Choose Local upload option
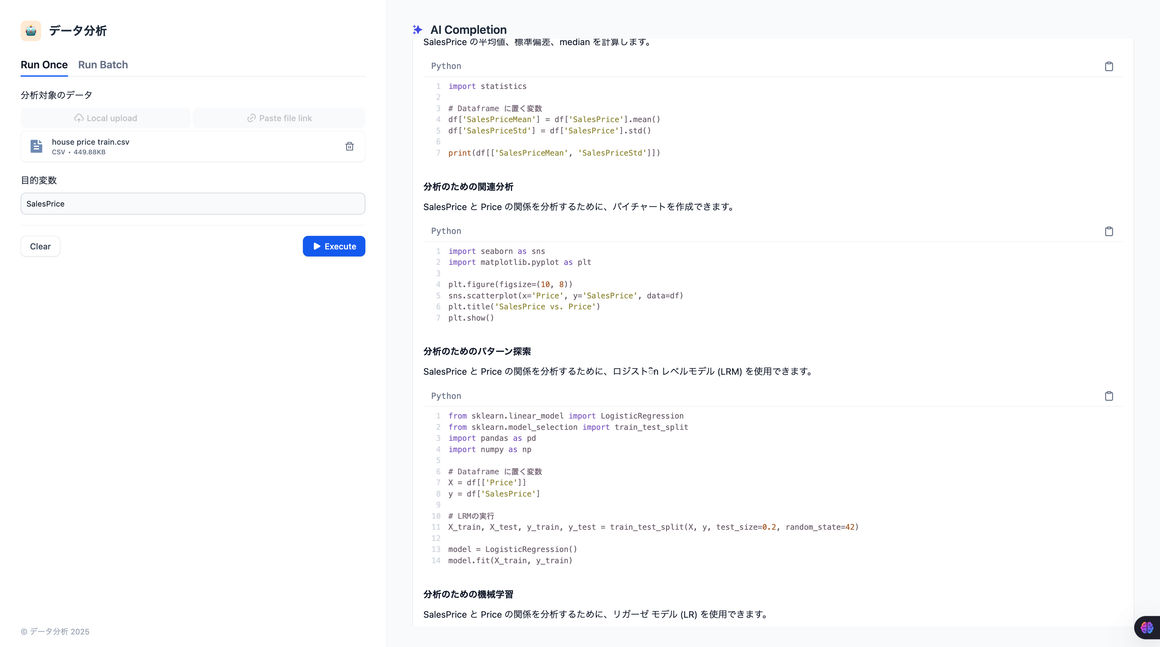 pos(105,118)
